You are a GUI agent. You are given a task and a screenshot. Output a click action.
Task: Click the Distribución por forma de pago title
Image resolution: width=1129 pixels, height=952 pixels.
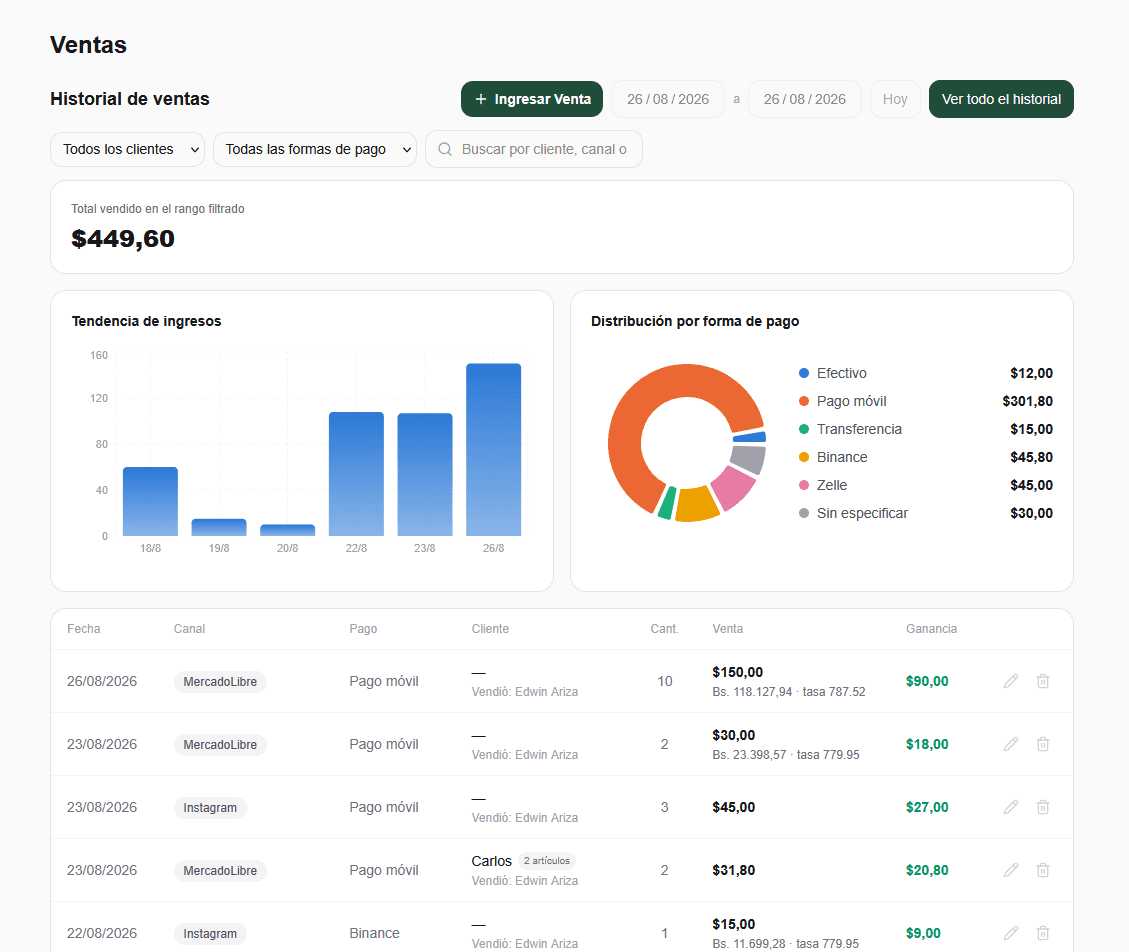pyautogui.click(x=695, y=321)
